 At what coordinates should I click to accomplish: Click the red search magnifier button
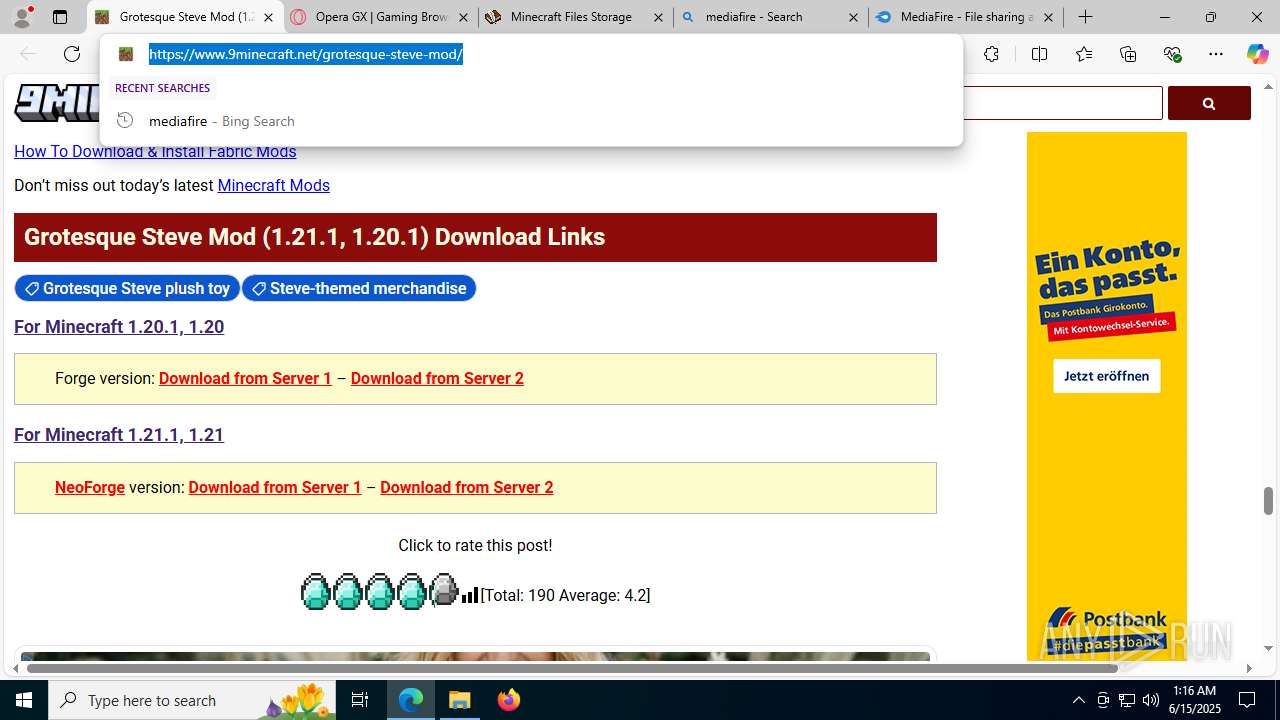(x=1209, y=103)
